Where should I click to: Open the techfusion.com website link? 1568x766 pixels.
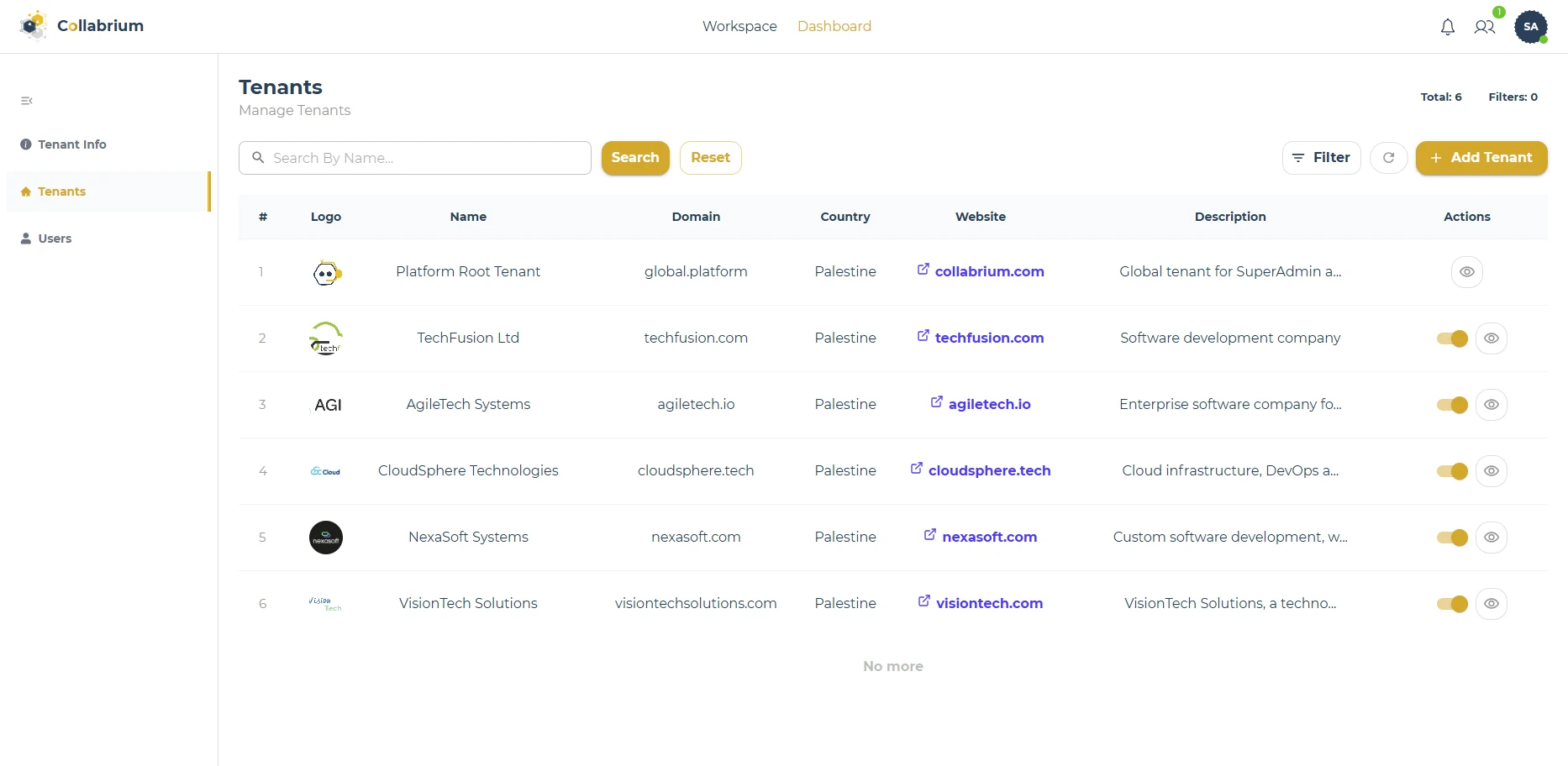point(981,338)
